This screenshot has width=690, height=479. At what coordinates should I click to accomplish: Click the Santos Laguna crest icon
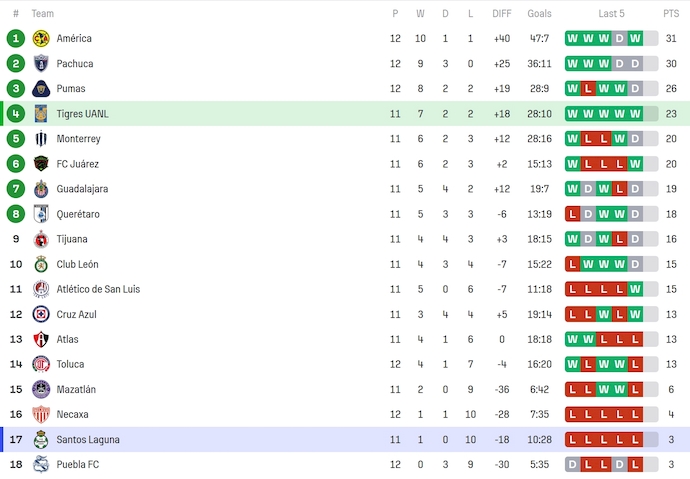pyautogui.click(x=41, y=439)
